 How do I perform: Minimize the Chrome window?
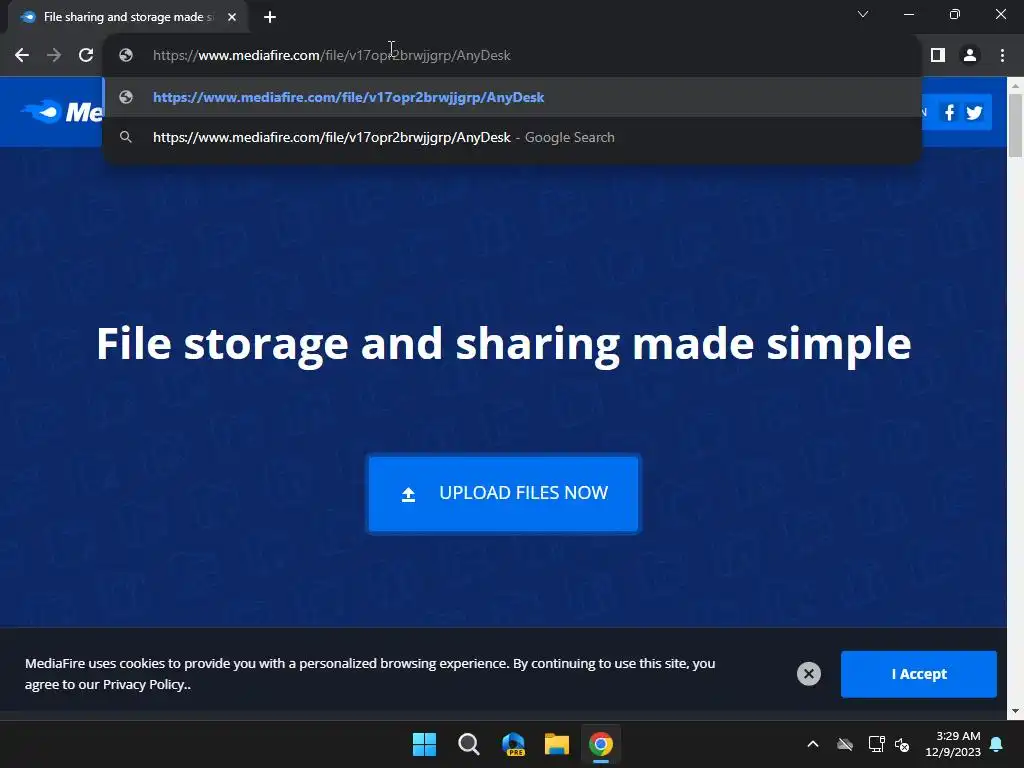point(908,14)
